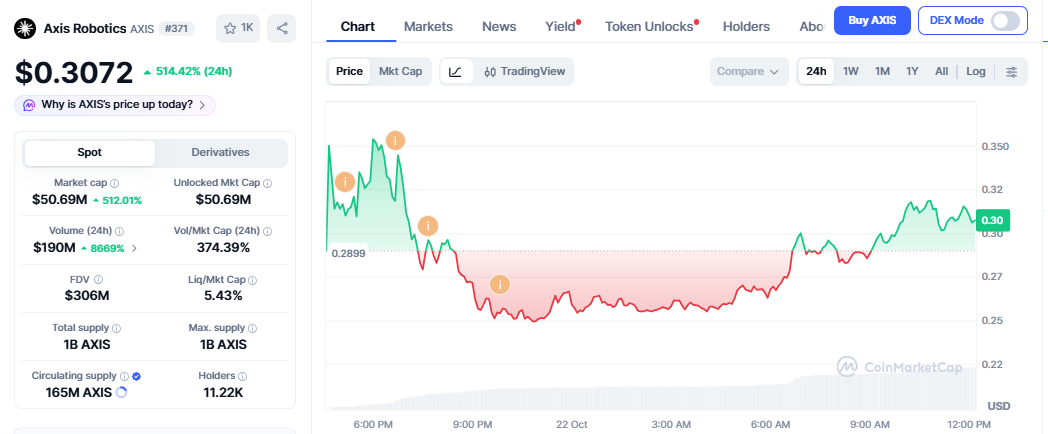Open the News tab
This screenshot has width=1048, height=434.
click(x=499, y=27)
